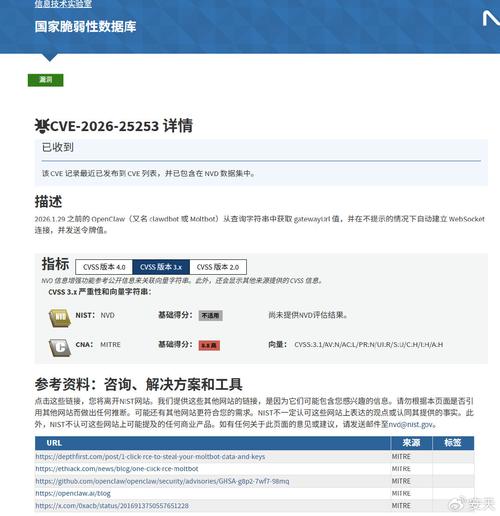The height and width of the screenshot is (516, 500).
Task: Open the ethiack.com one-click-rce-moltbot link
Action: [117, 469]
